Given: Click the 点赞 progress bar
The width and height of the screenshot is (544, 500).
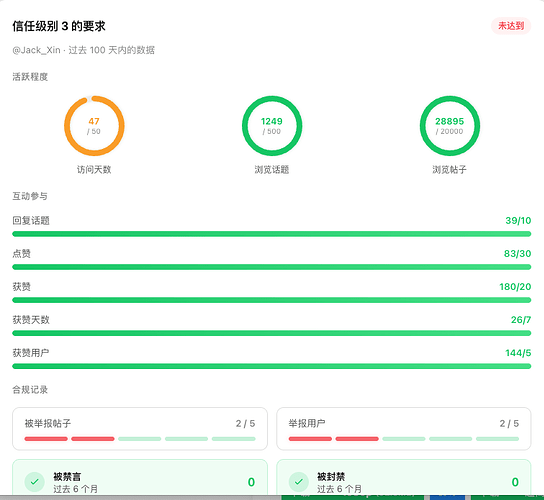Looking at the screenshot, I should pyautogui.click(x=272, y=267).
